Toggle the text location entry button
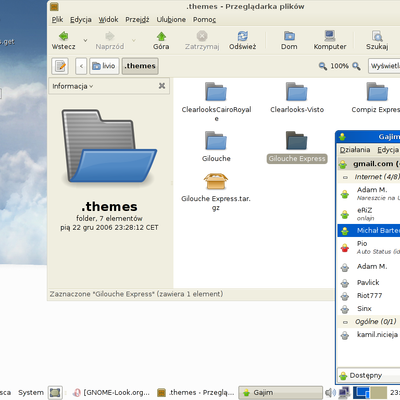Image resolution: width=400 pixels, height=400 pixels. [x=60, y=66]
